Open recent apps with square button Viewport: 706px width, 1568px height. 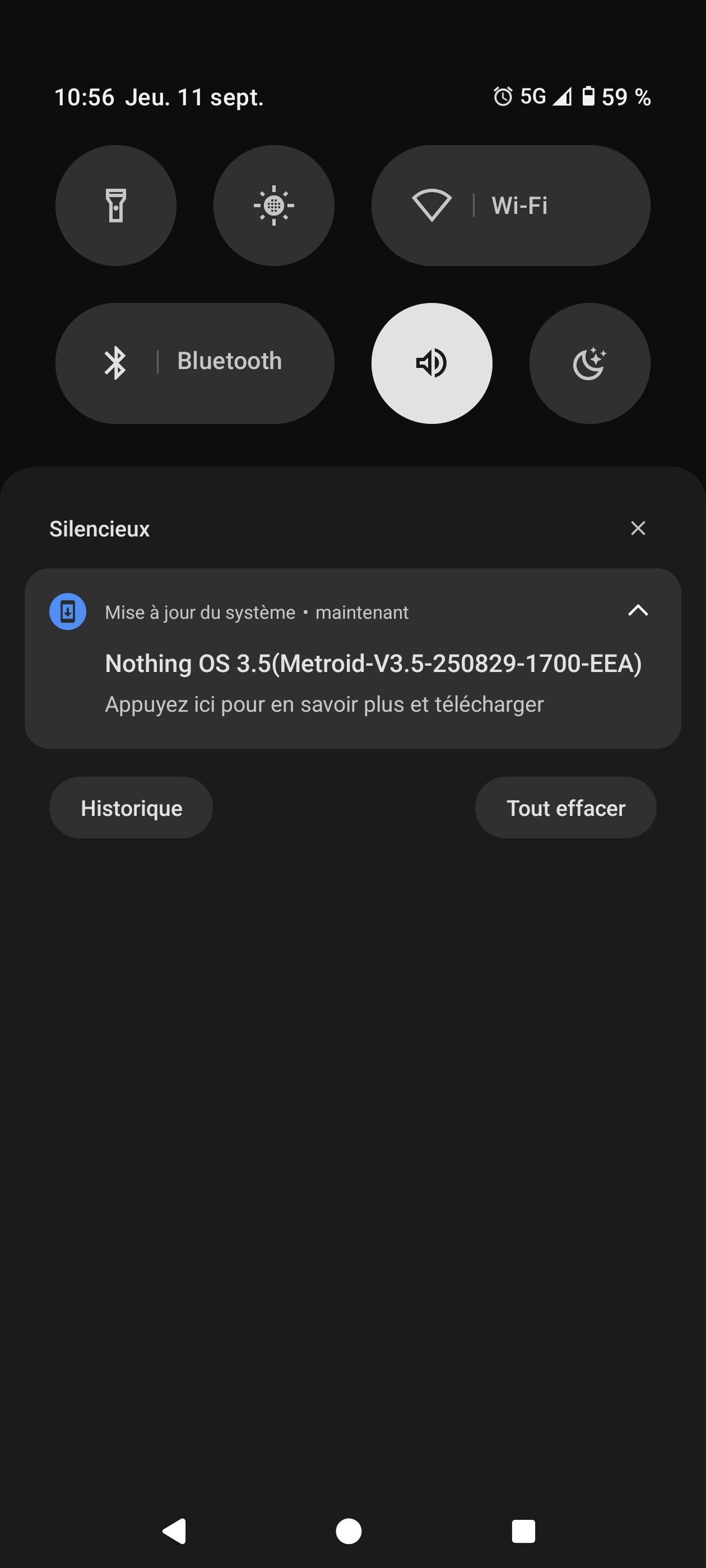[x=523, y=1530]
